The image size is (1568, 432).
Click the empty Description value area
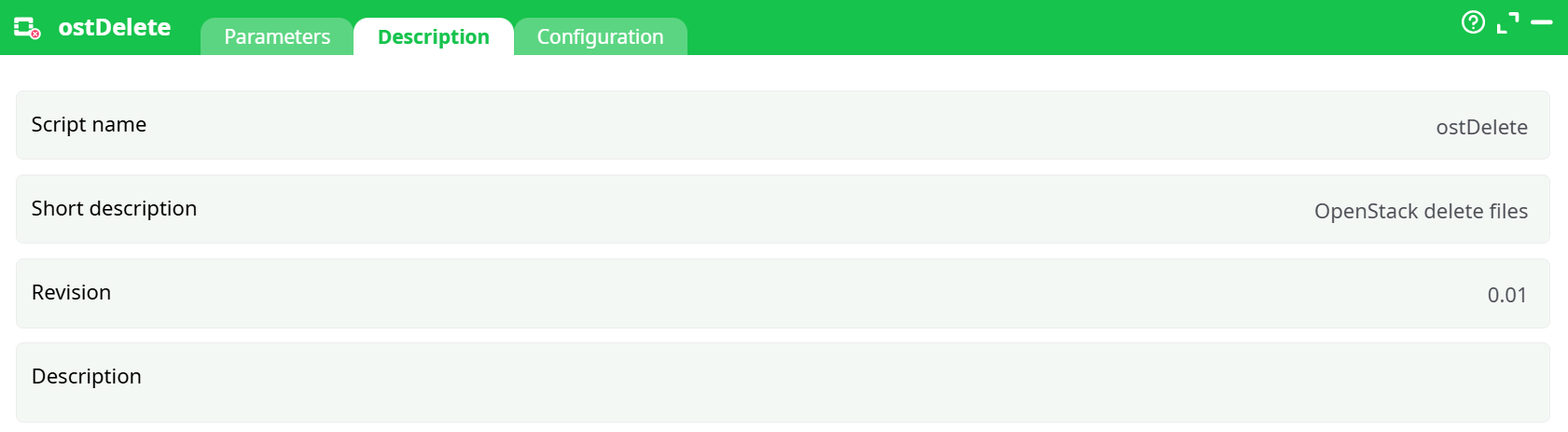840,383
